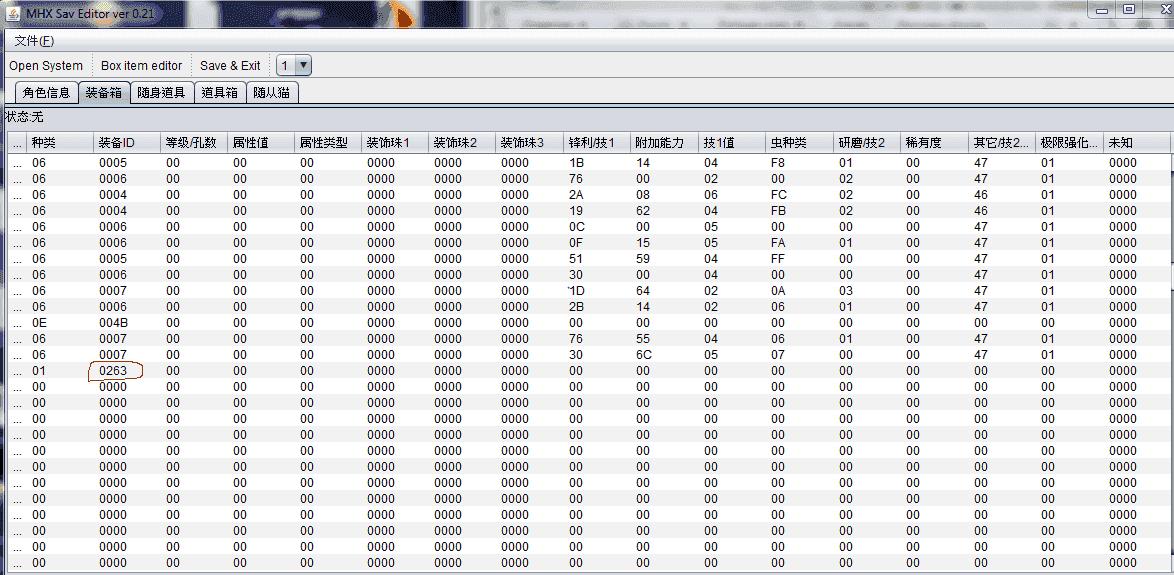1174x575 pixels.
Task: Select the 附加能力 cell showing 59
Action: 663,258
